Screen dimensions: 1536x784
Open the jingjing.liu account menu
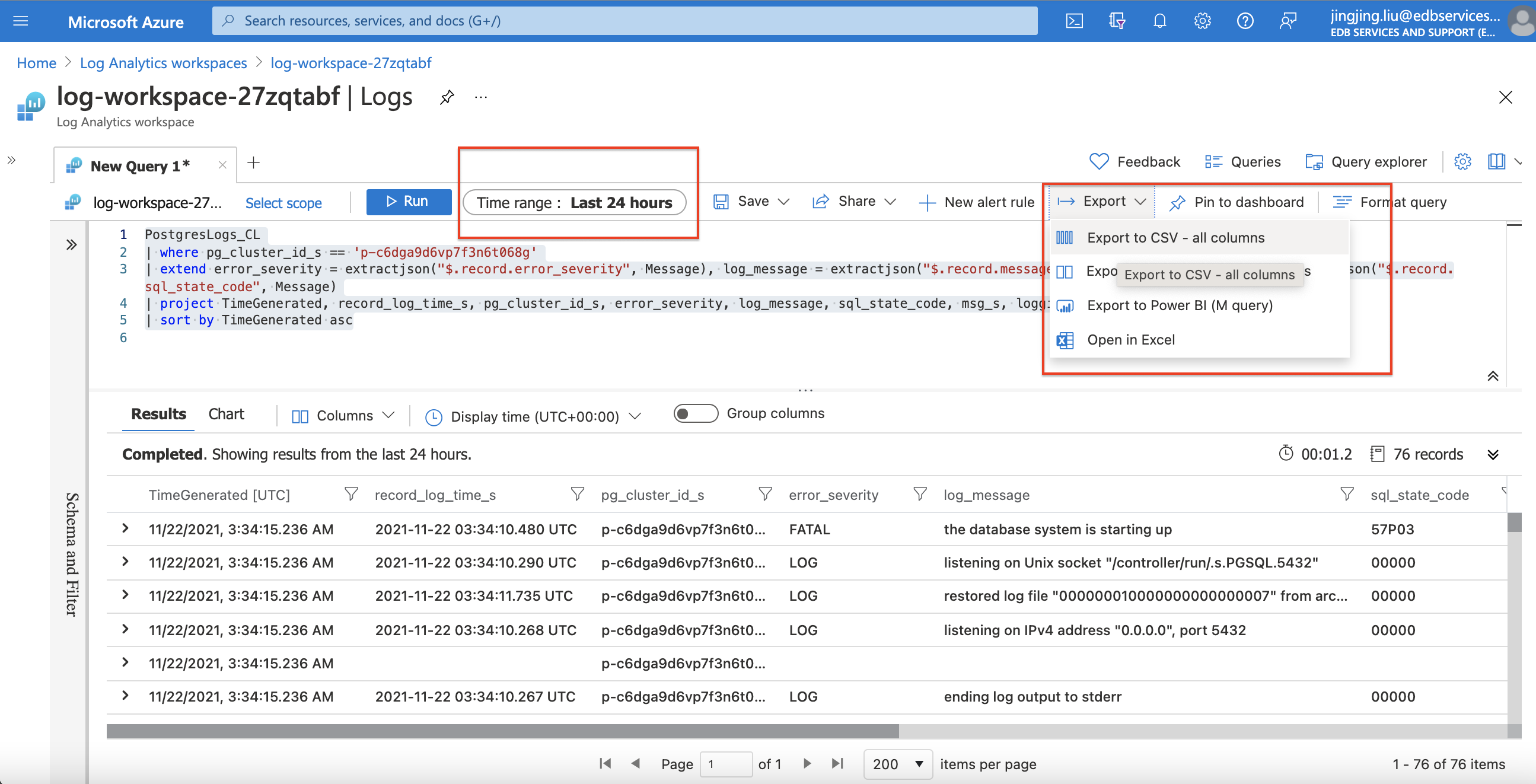[1431, 21]
